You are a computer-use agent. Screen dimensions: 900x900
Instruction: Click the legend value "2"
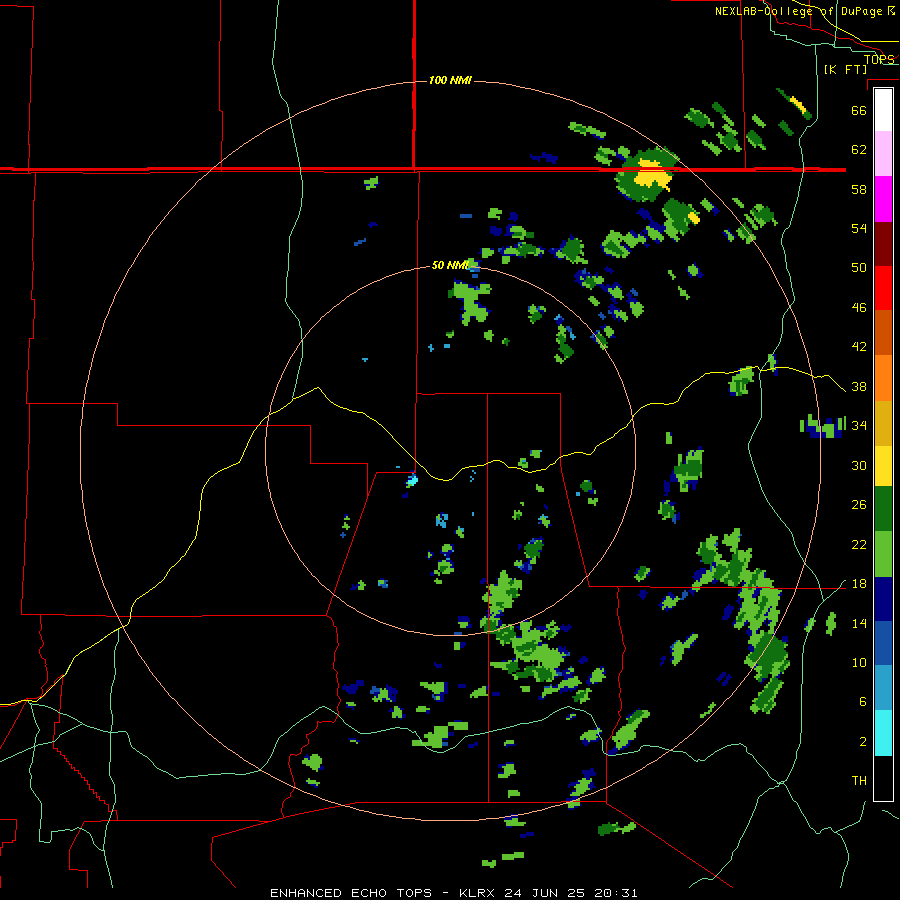point(862,742)
